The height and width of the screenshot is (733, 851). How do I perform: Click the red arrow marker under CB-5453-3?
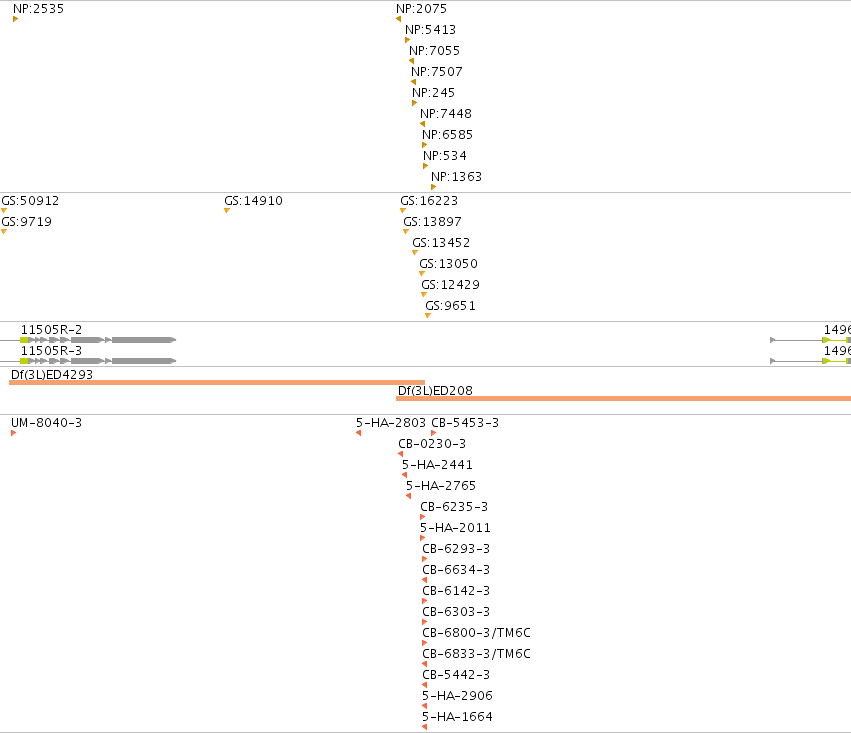434,433
